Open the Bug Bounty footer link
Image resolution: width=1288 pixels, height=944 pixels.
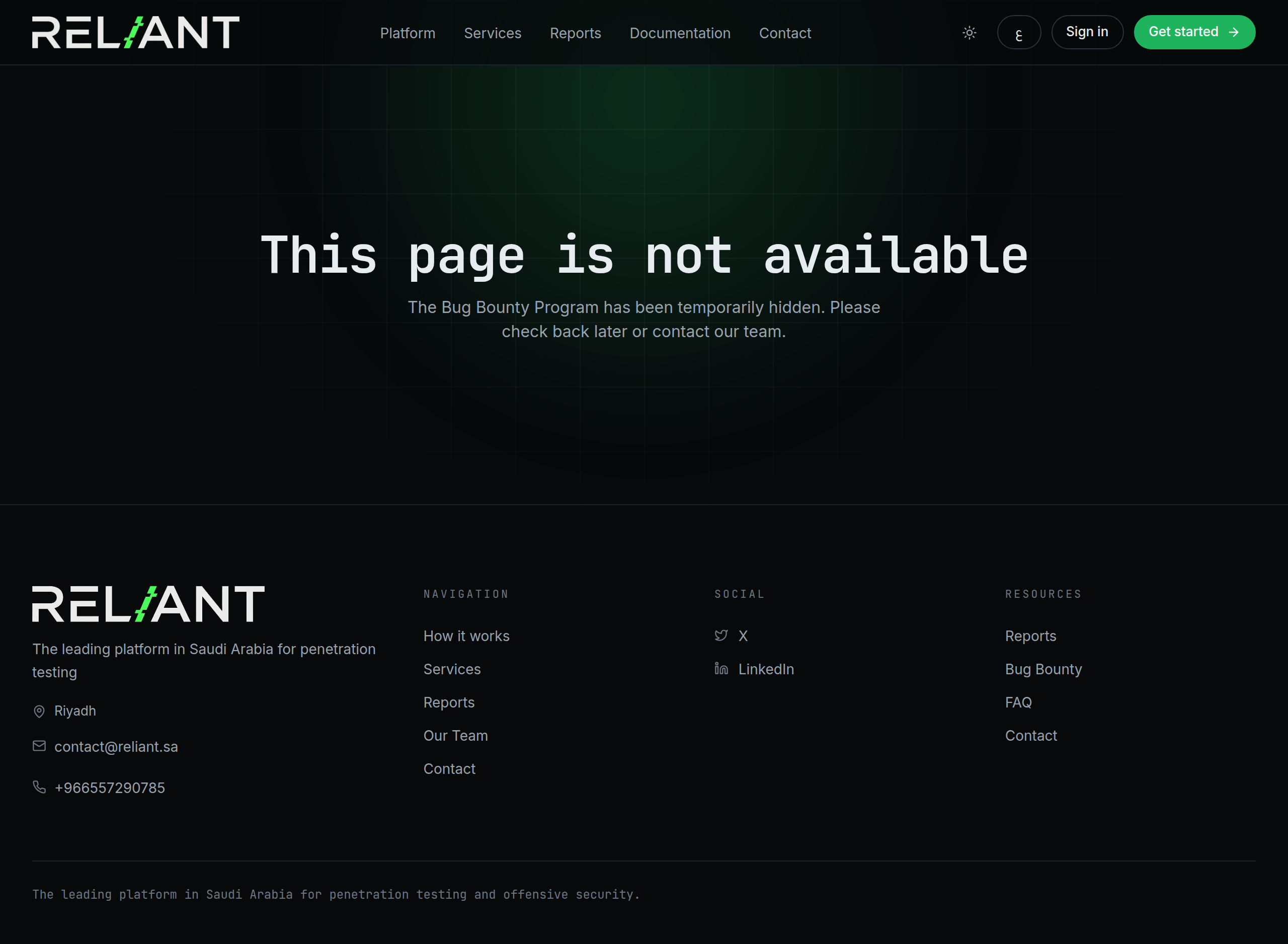[1043, 669]
